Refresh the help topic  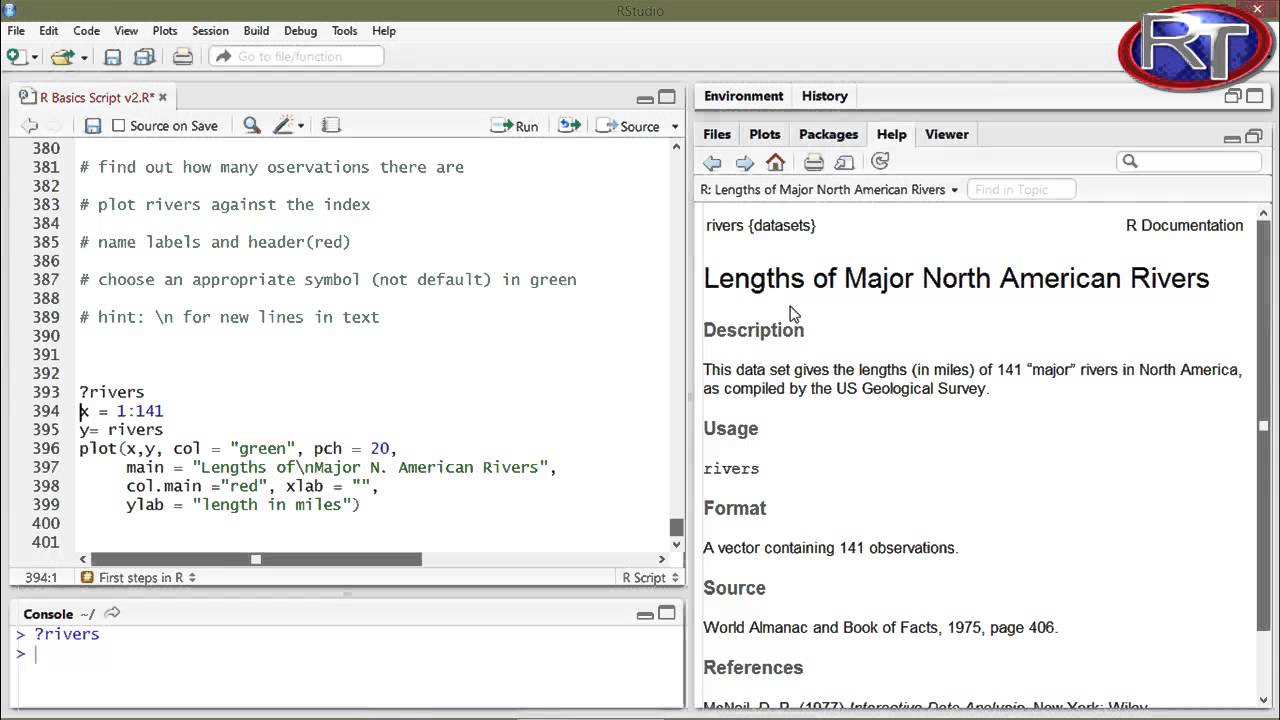pos(880,162)
